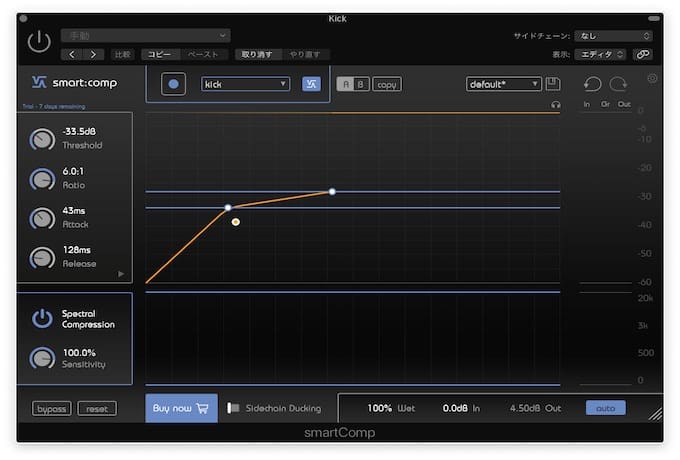Open the default* preset dropdown
The image size is (680, 460).
503,84
